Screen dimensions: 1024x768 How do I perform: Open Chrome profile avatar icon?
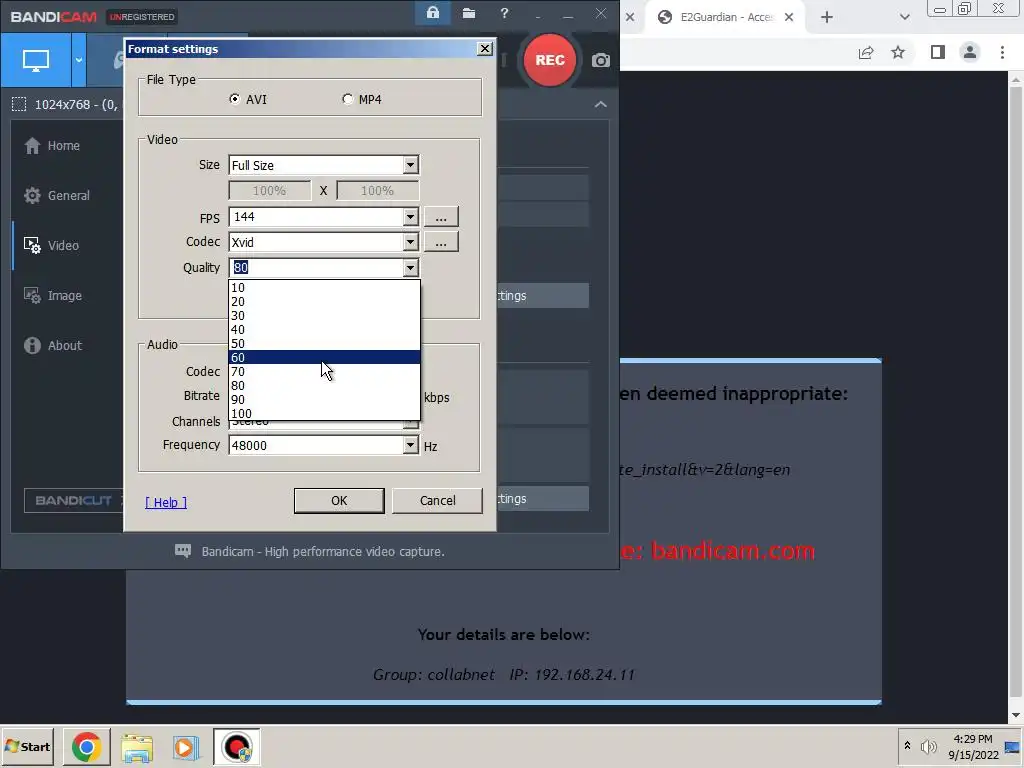970,52
